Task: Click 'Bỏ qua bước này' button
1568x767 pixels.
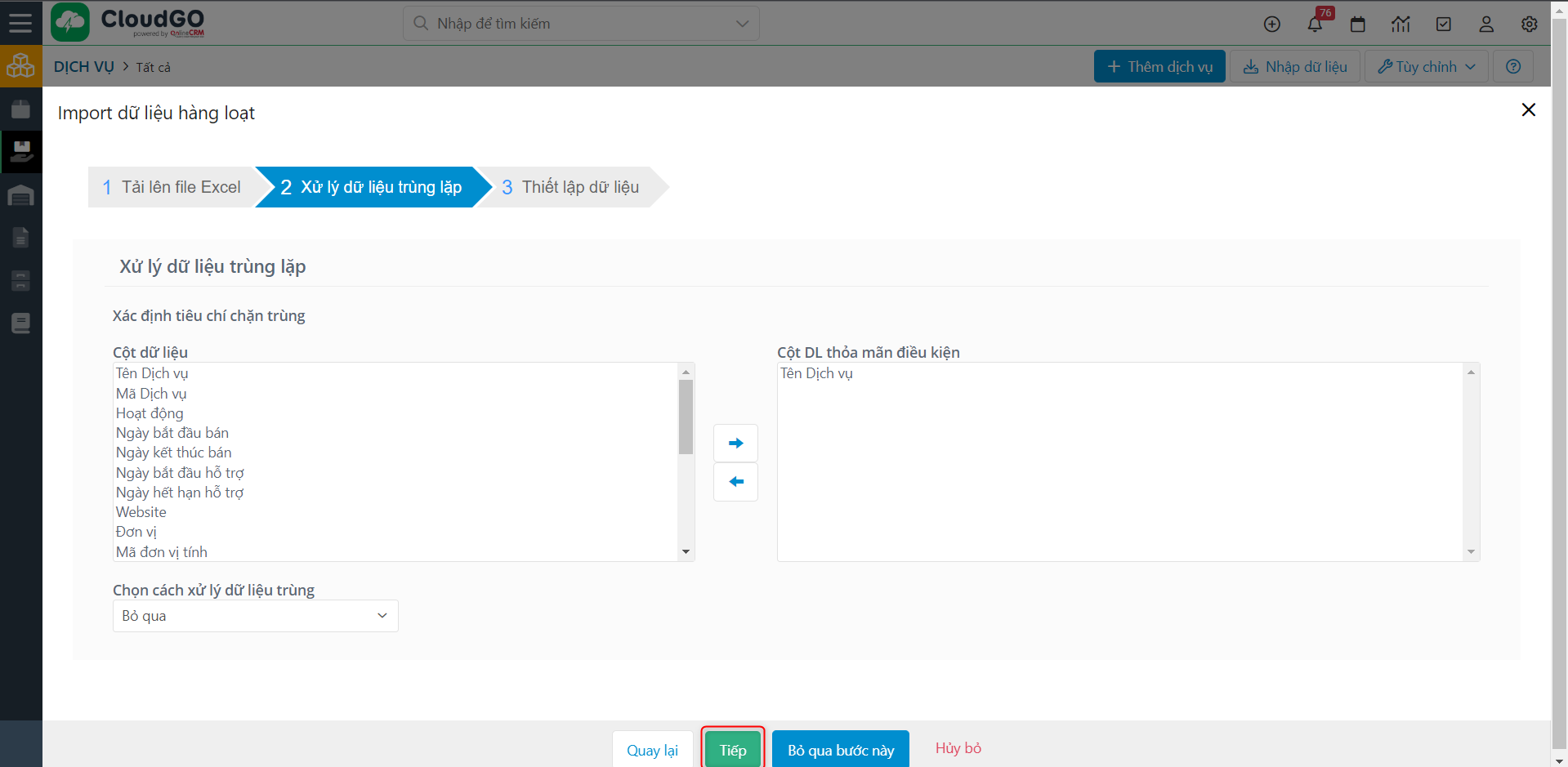Action: click(840, 750)
